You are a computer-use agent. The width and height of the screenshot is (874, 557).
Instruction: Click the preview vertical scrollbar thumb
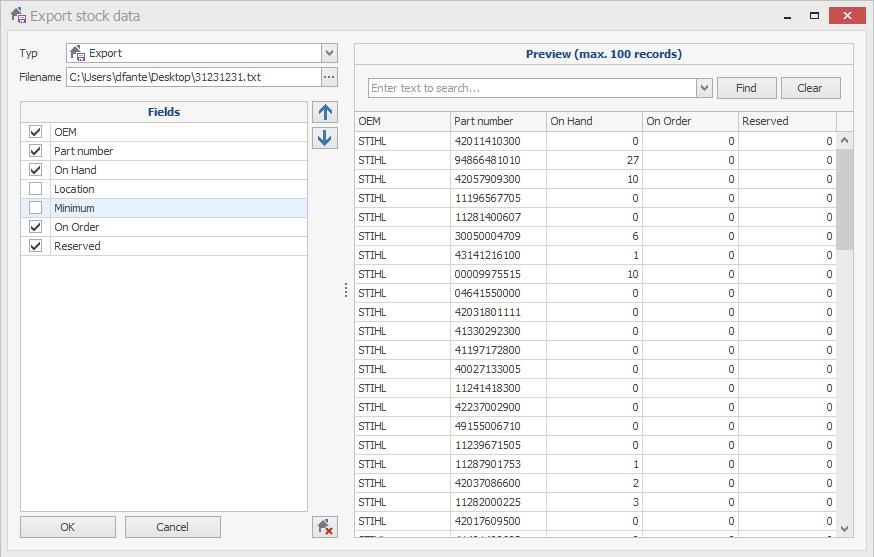[x=844, y=199]
